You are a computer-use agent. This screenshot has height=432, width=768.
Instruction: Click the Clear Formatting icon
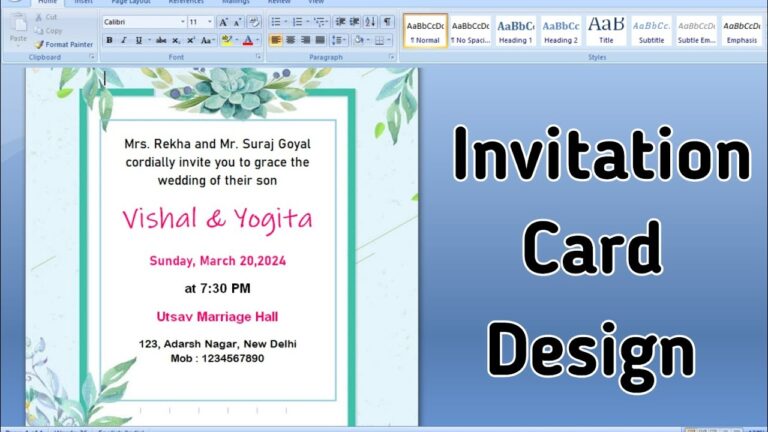tap(253, 21)
